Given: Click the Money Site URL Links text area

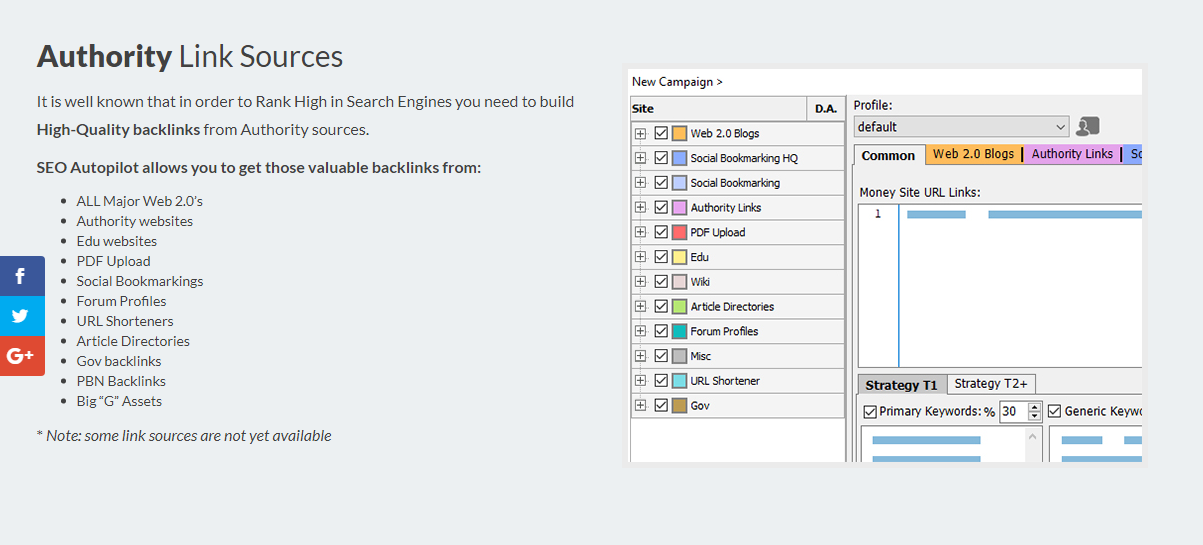Looking at the screenshot, I should 1020,290.
